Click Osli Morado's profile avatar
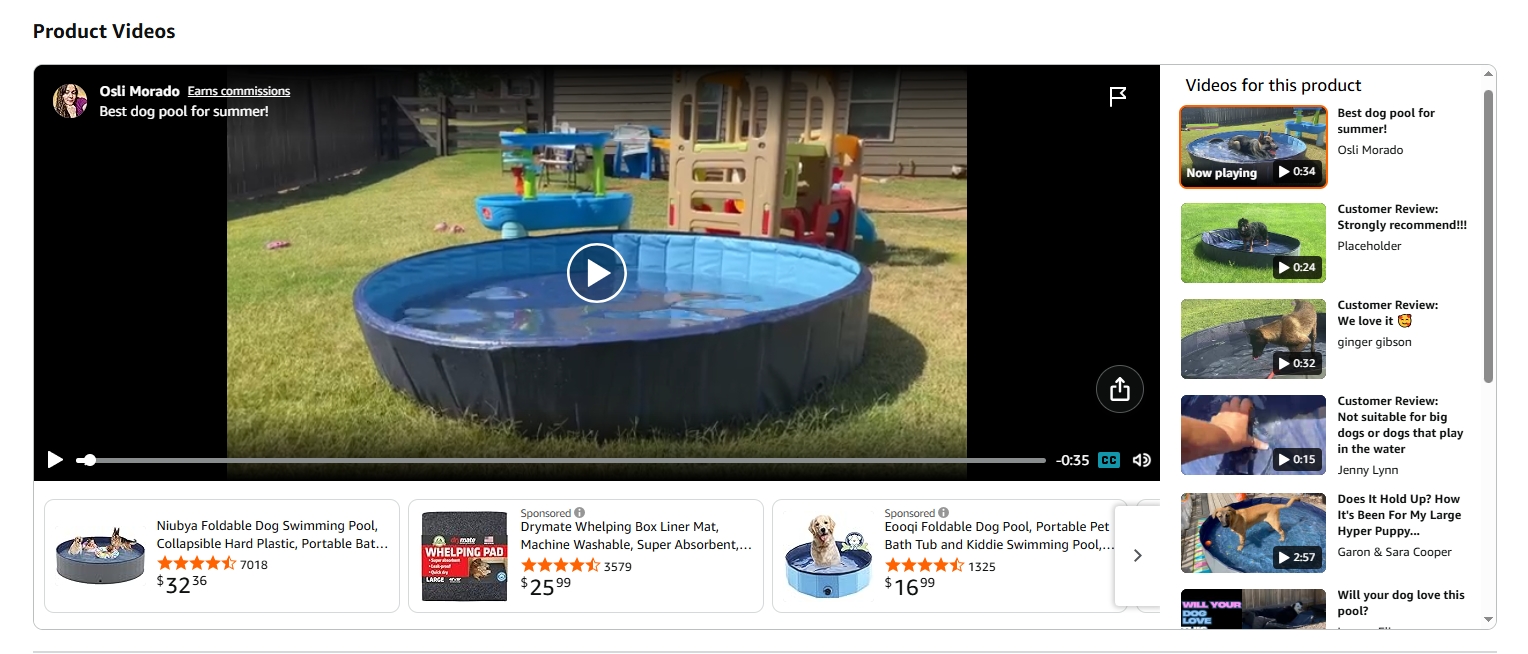Screen dimensions: 1528x654 (70, 101)
